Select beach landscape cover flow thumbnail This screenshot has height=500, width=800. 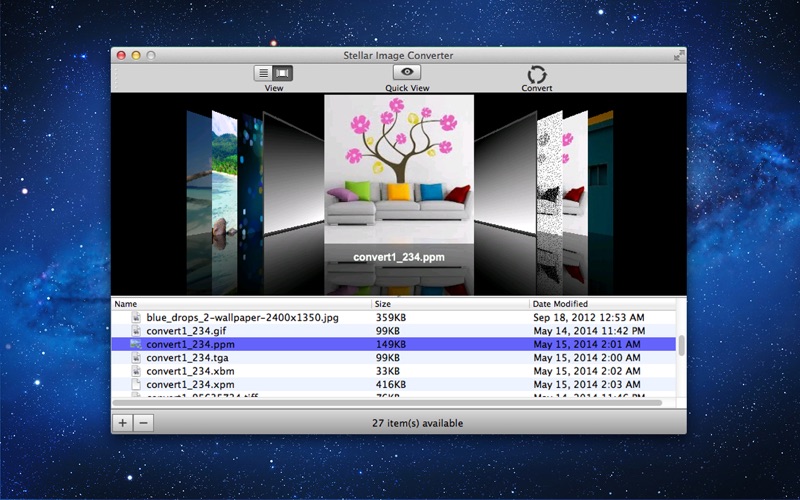224,173
